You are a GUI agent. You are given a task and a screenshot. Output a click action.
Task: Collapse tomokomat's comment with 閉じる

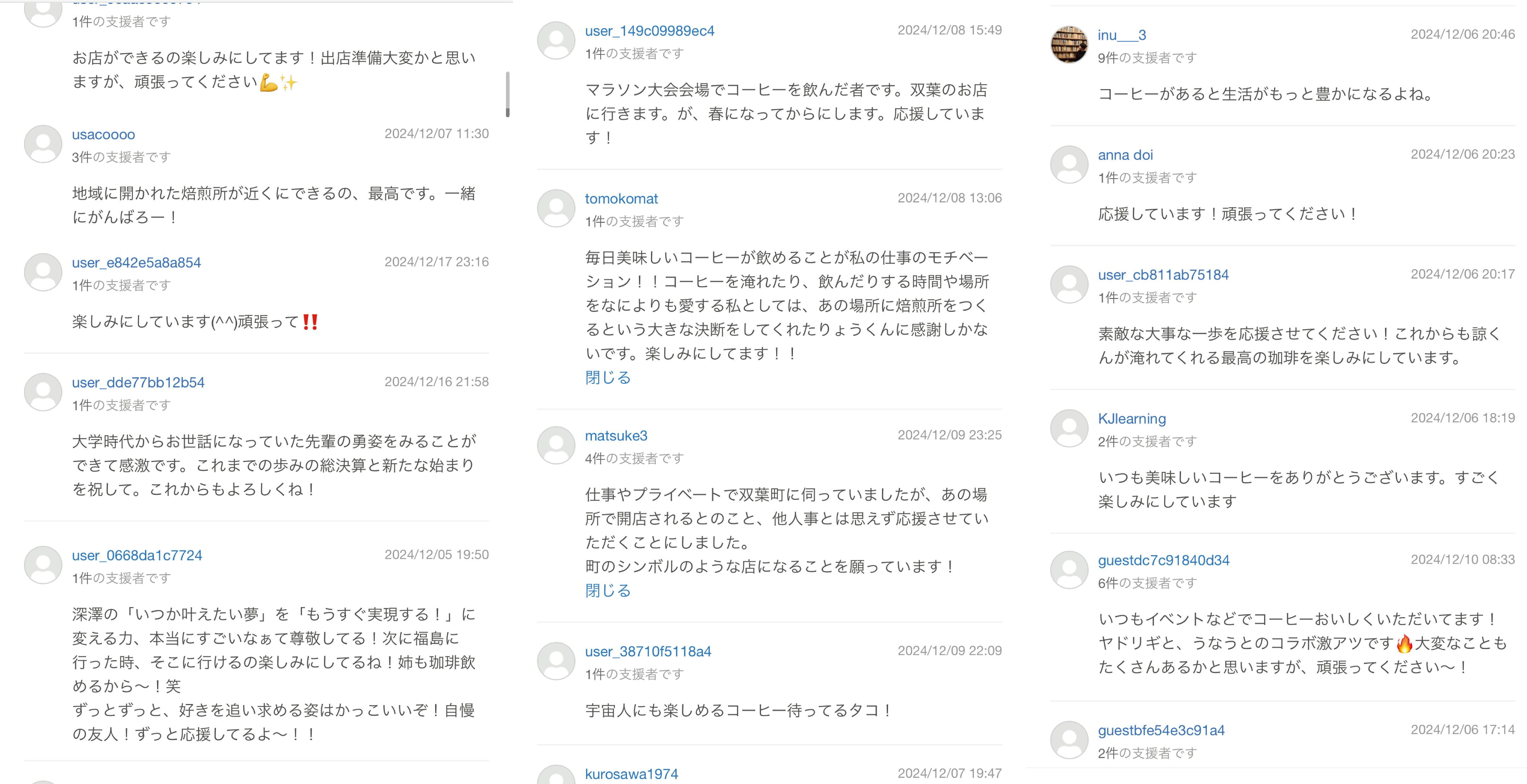[608, 378]
